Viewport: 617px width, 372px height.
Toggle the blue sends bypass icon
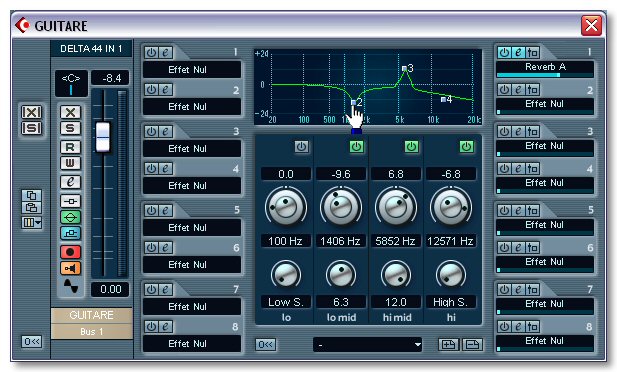(70, 233)
